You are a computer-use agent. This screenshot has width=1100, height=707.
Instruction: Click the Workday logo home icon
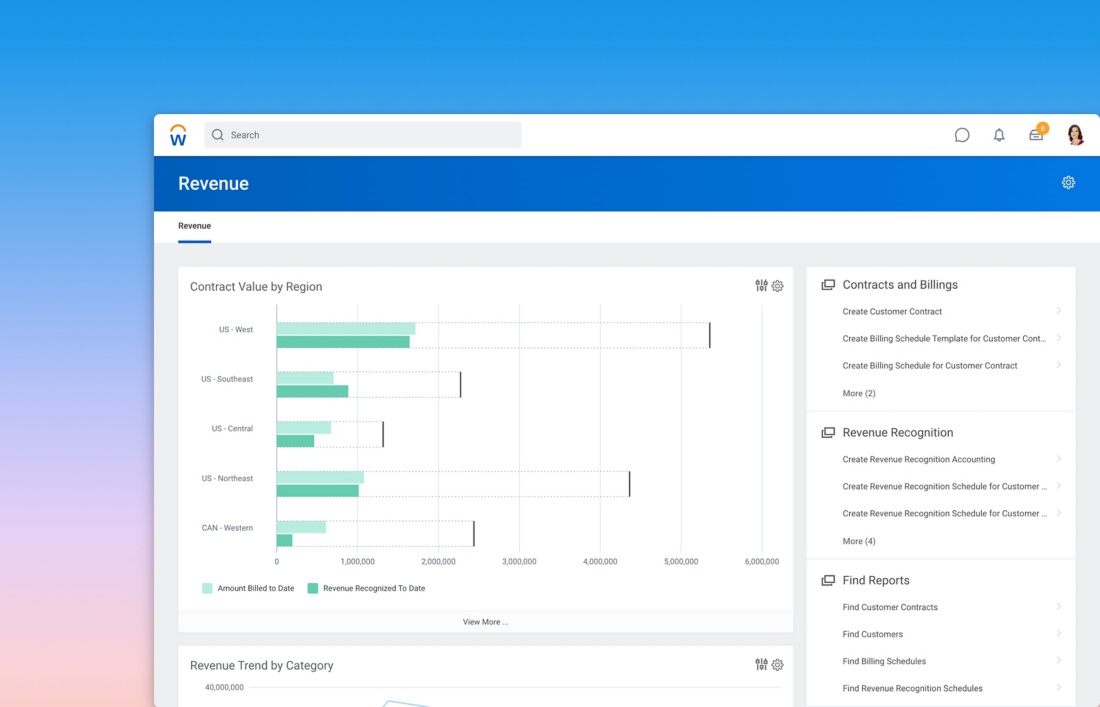(x=178, y=135)
